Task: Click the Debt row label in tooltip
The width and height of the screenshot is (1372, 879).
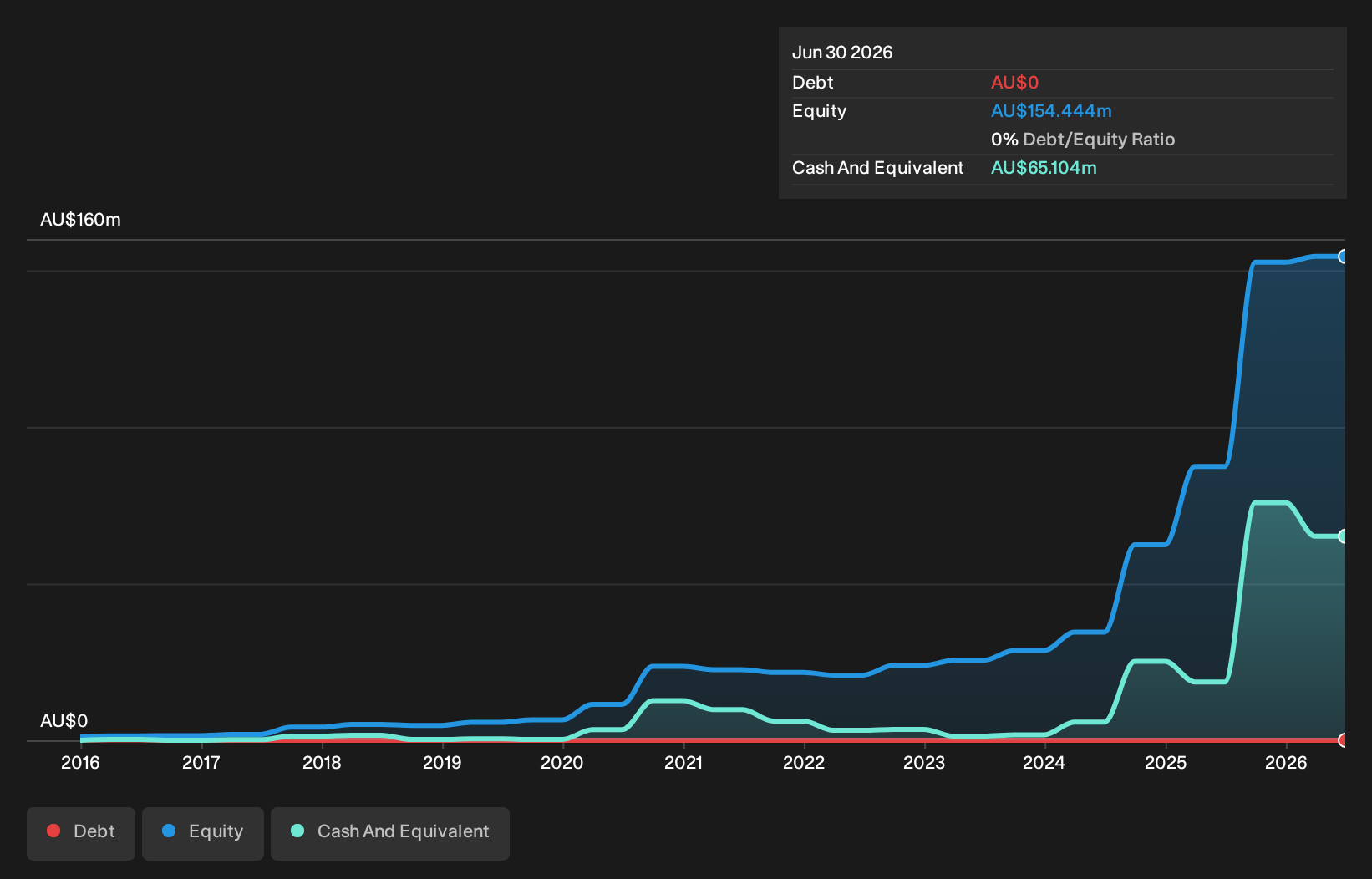Action: 813,83
